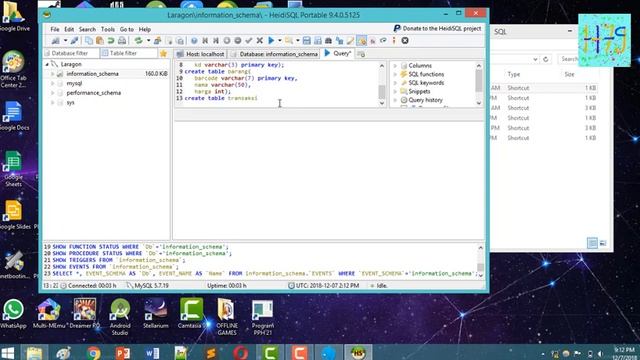The height and width of the screenshot is (360, 640).
Task: Click the black circle X cancel query icon
Action: tap(405, 40)
